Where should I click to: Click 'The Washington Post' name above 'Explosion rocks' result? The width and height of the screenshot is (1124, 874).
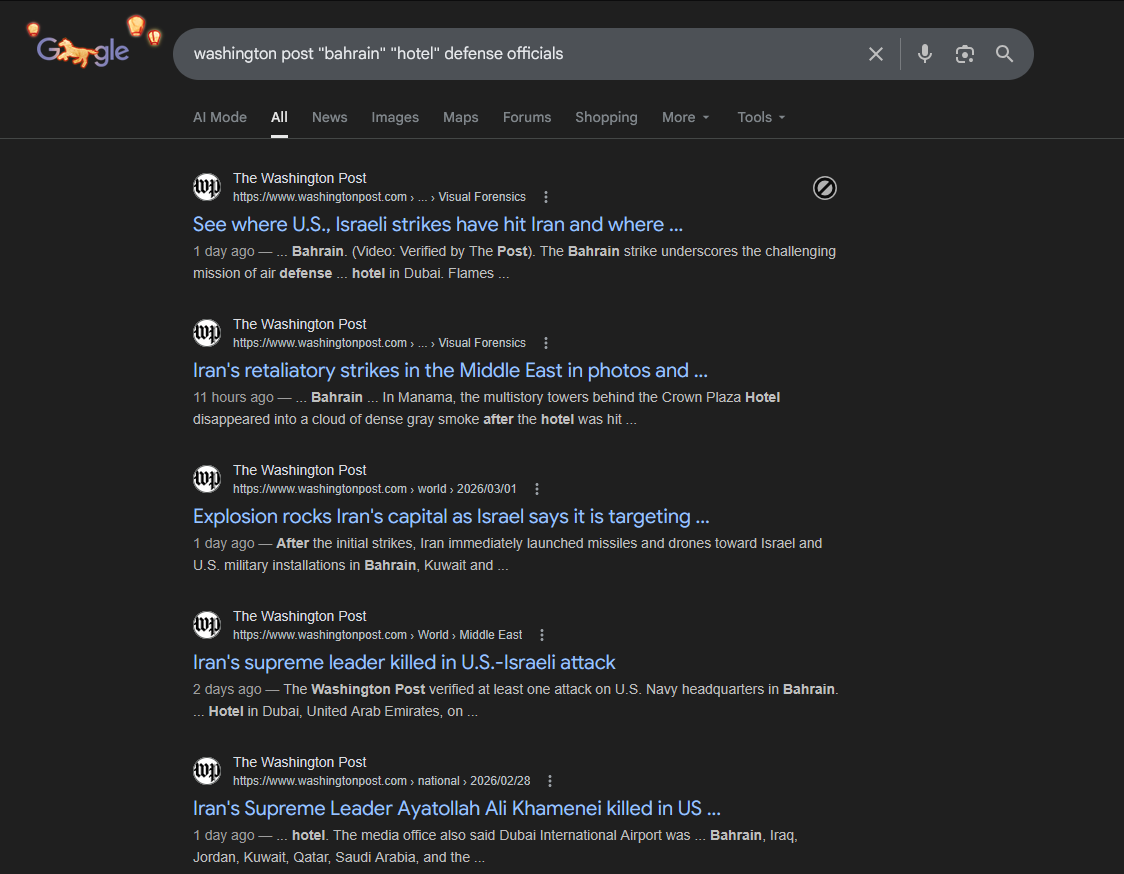tap(299, 470)
